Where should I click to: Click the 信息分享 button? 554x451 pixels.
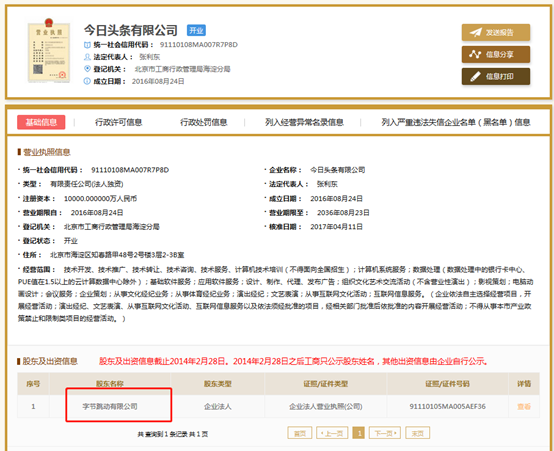pos(496,54)
